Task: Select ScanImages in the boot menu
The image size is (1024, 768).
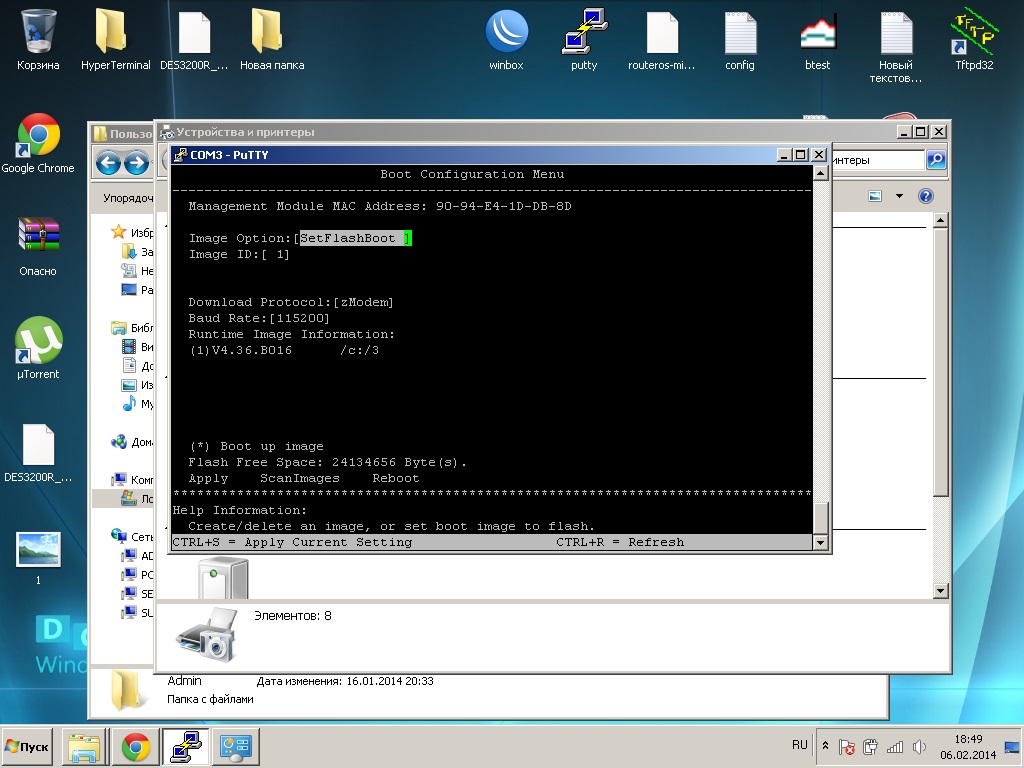Action: pyautogui.click(x=300, y=478)
